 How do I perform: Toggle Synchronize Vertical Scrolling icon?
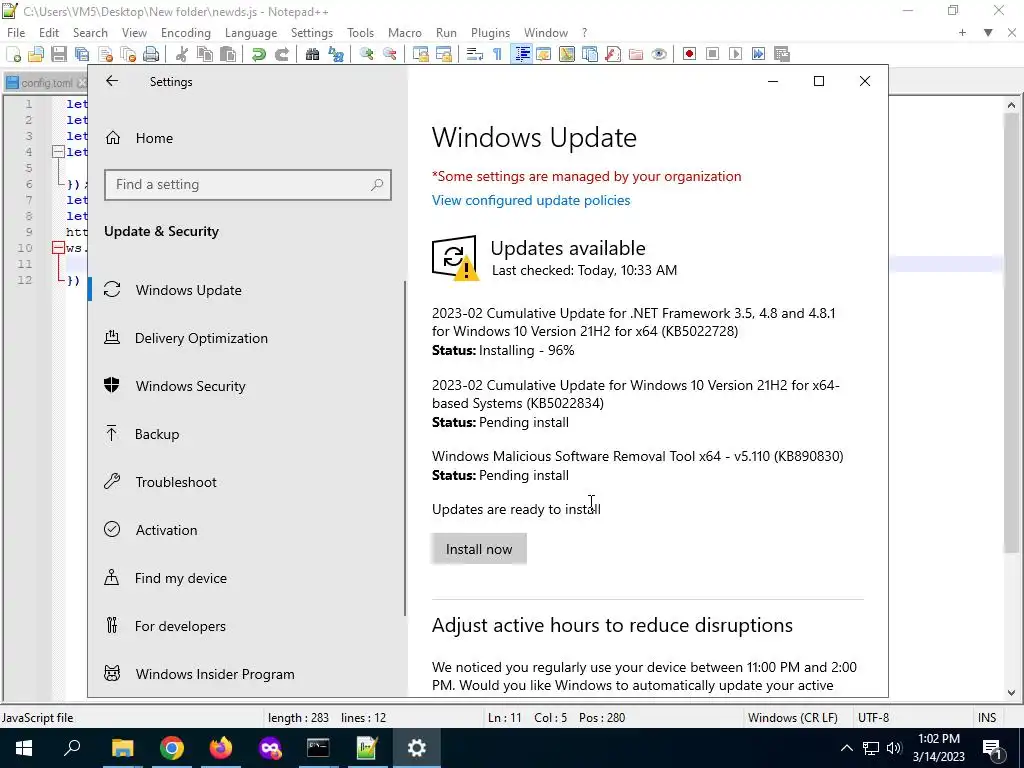point(421,54)
